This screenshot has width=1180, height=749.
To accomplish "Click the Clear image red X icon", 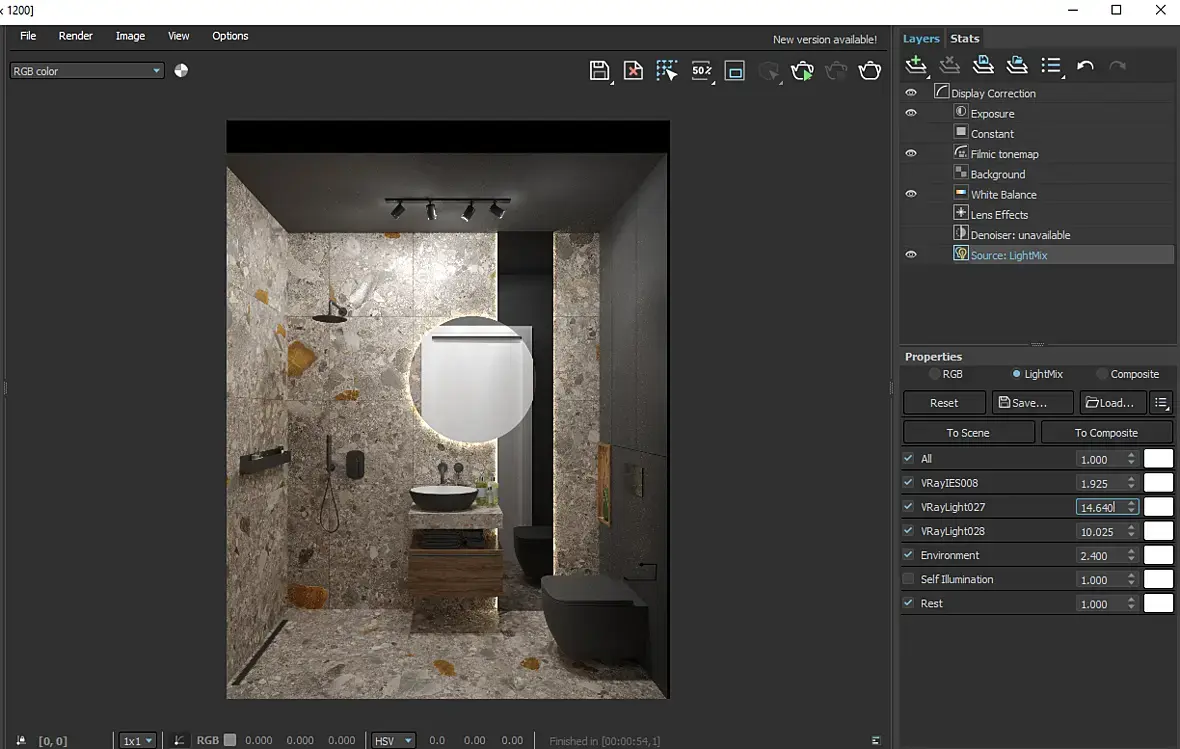I will click(633, 71).
